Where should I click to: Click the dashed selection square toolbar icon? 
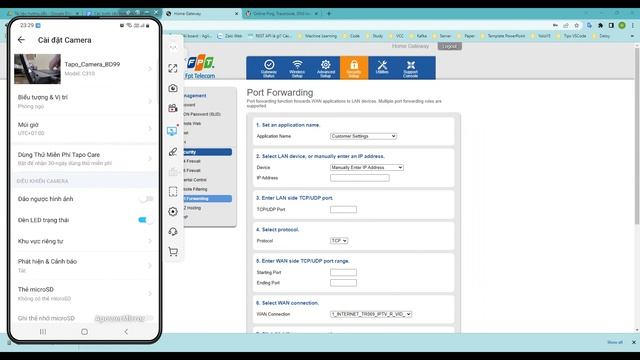point(173,191)
